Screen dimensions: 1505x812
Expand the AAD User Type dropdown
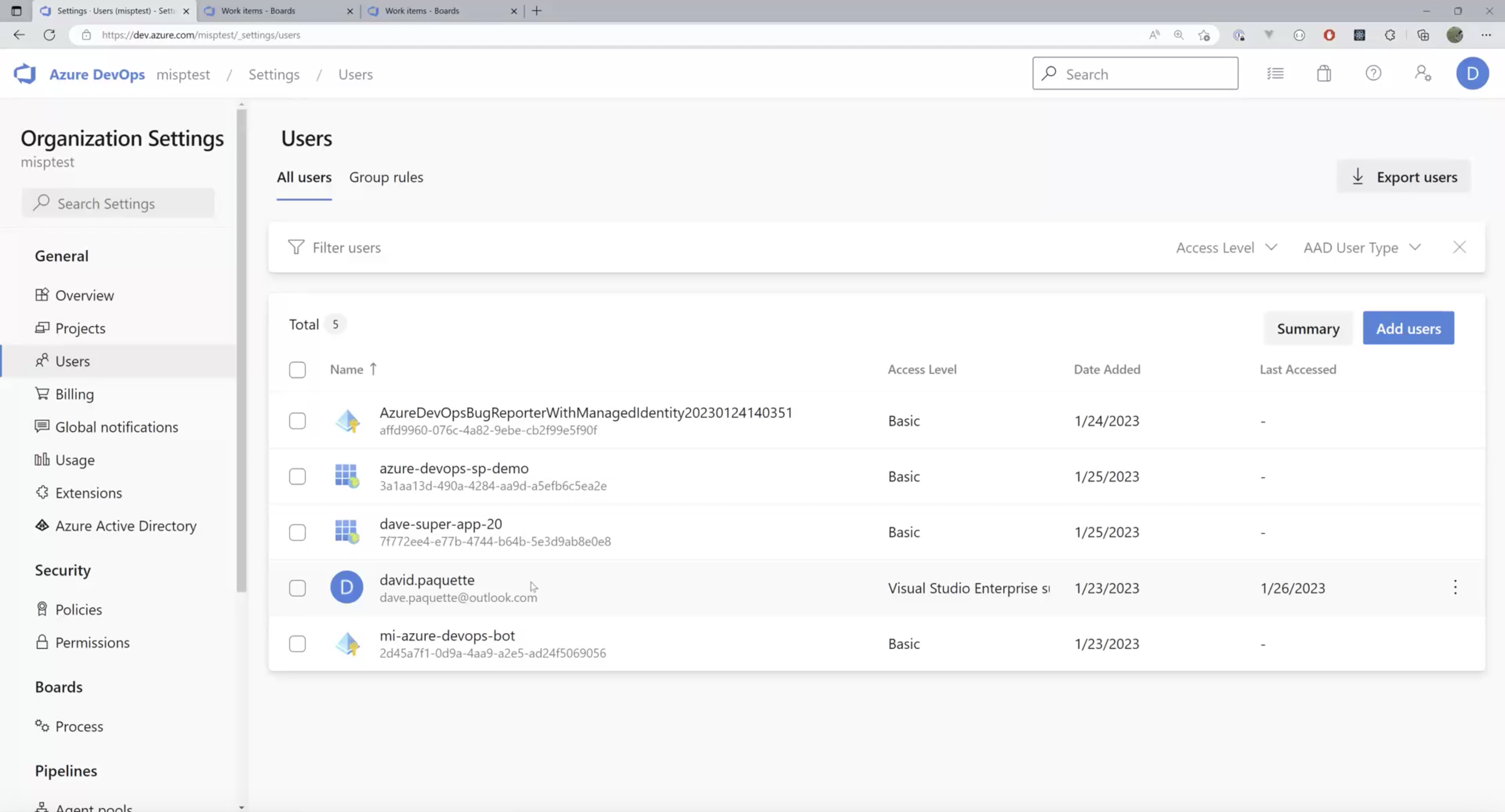click(1361, 248)
